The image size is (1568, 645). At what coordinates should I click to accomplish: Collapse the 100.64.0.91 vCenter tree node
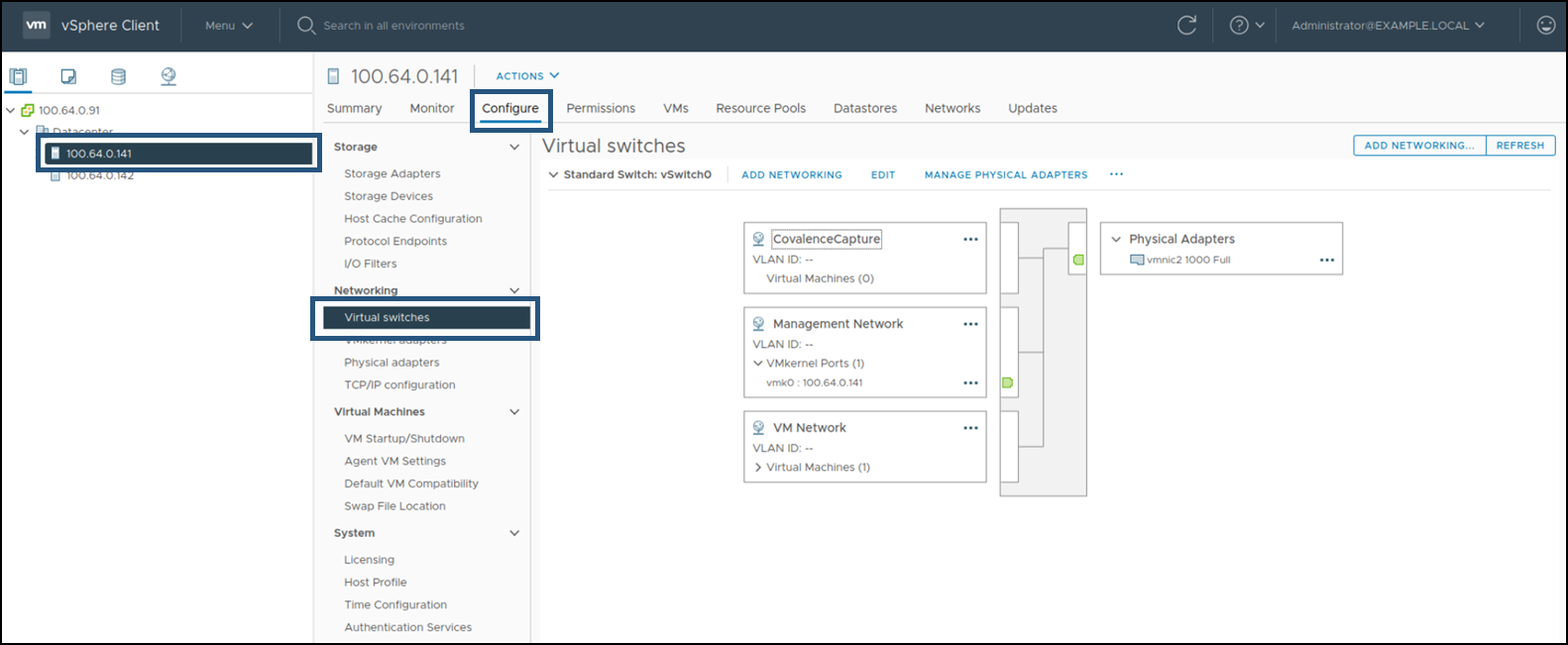click(x=10, y=110)
